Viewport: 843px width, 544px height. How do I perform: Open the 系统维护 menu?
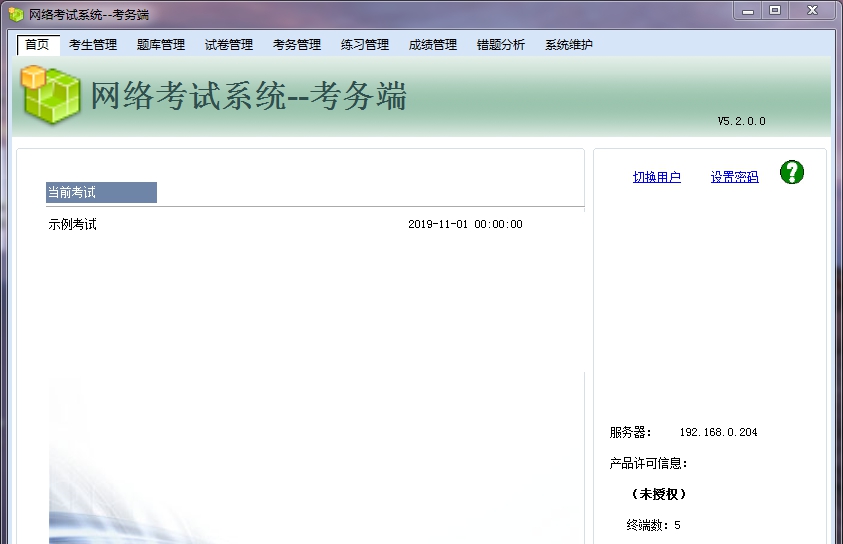(569, 45)
